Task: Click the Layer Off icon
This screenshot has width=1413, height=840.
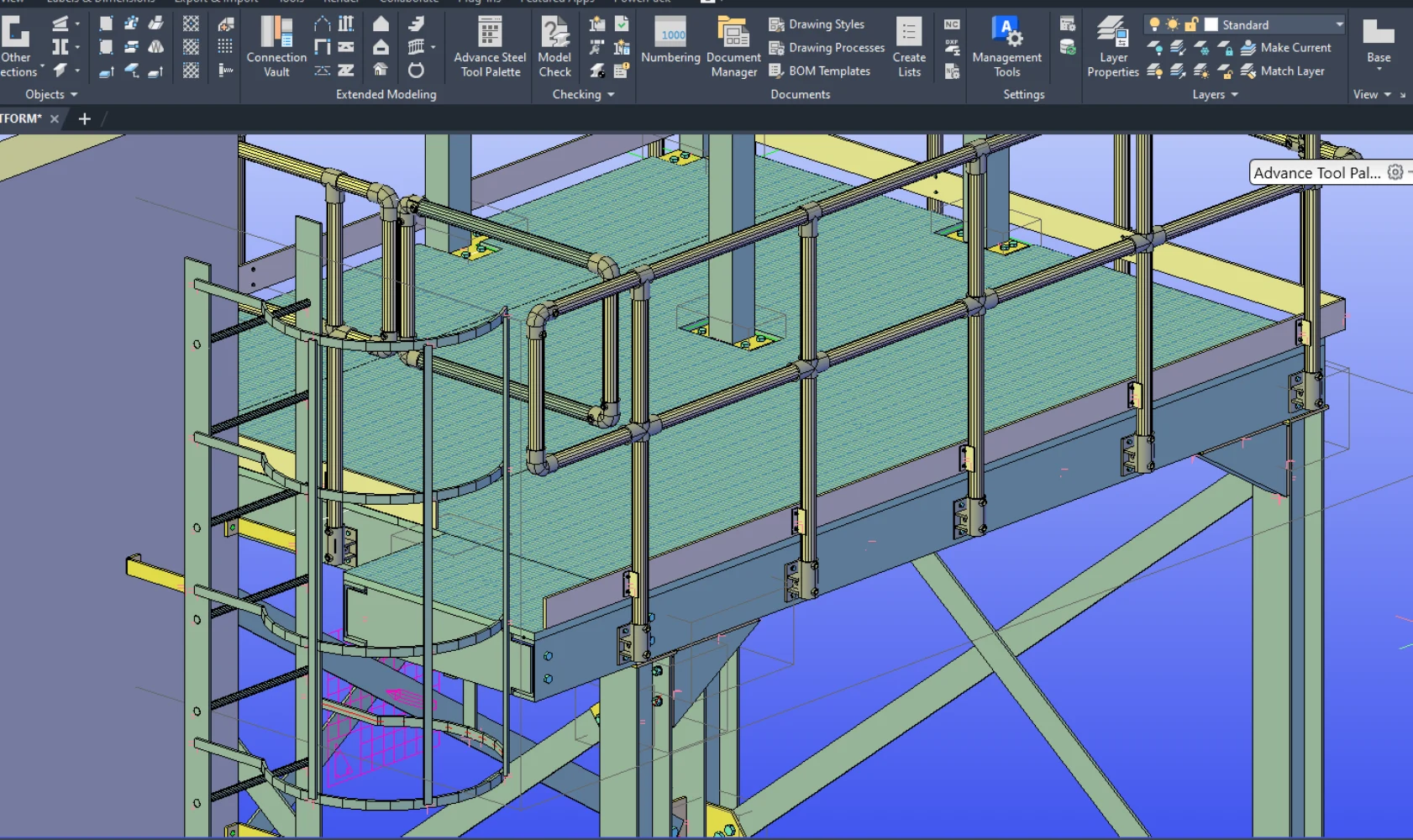Action: coord(1155,48)
